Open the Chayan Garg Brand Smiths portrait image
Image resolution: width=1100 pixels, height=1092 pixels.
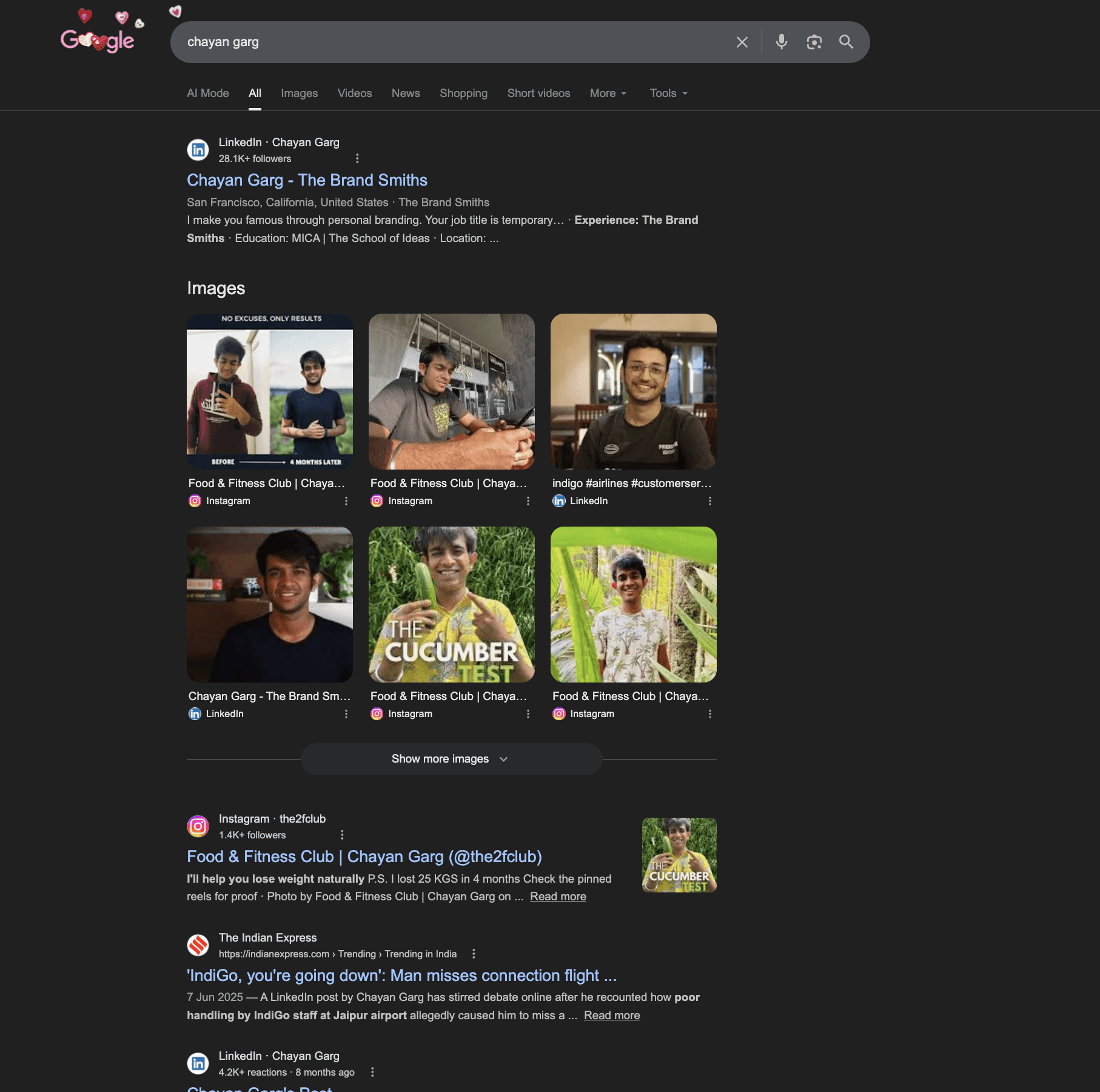click(270, 604)
